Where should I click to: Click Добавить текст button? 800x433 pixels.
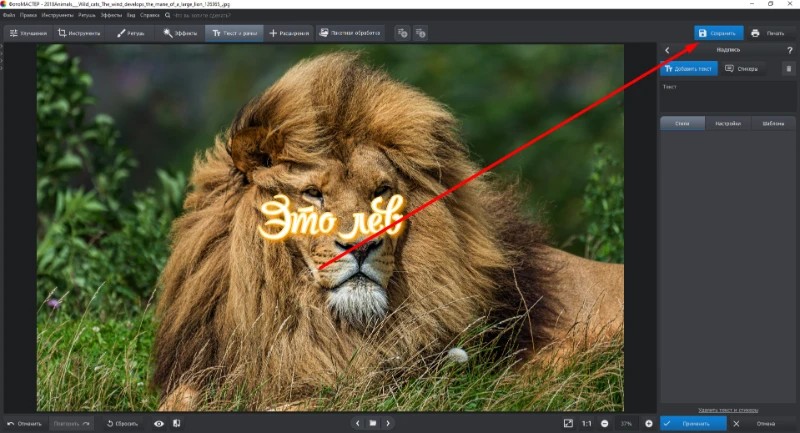click(689, 68)
